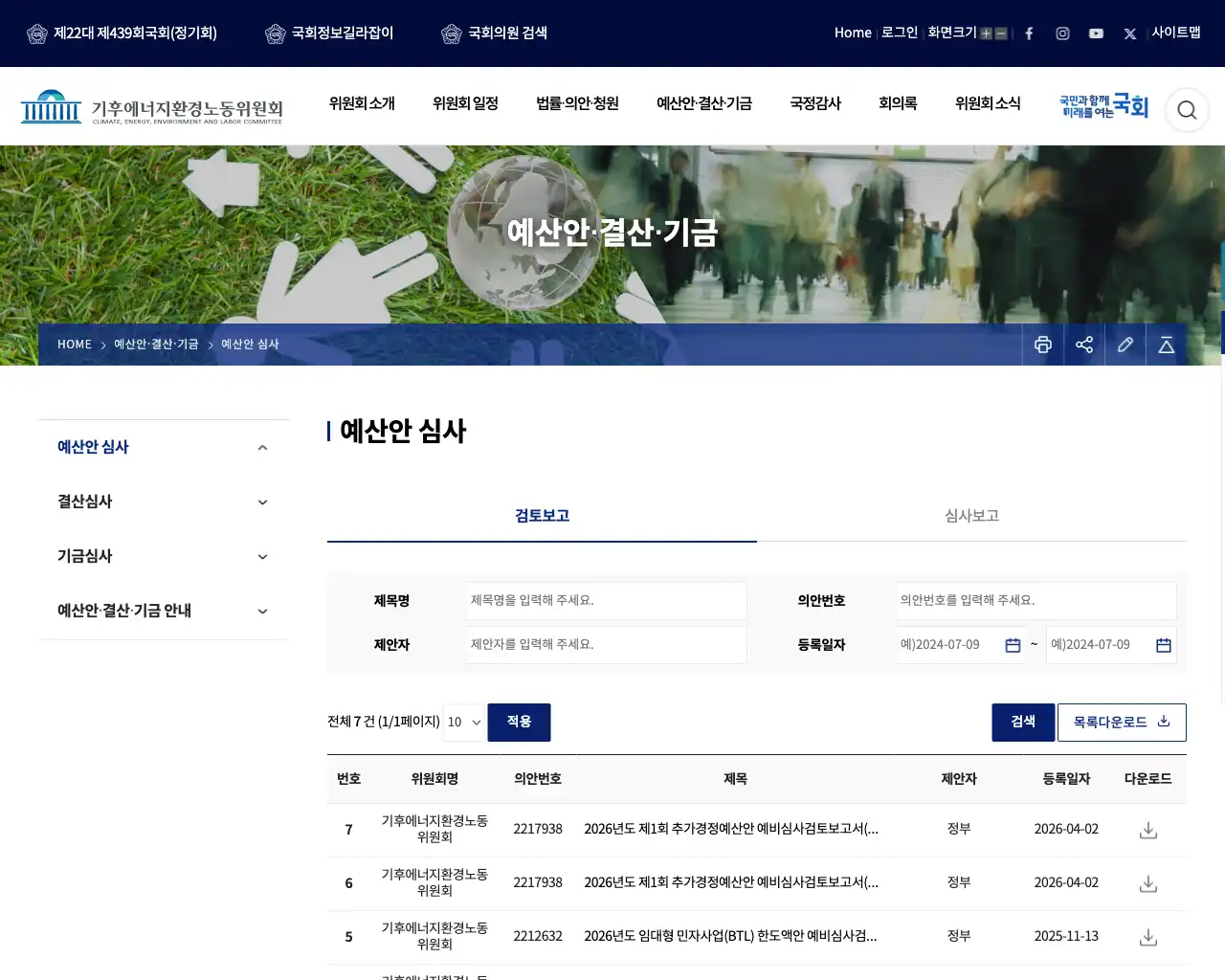Click the 목록다운로드 button
This screenshot has height=980, width=1225.
click(1122, 723)
